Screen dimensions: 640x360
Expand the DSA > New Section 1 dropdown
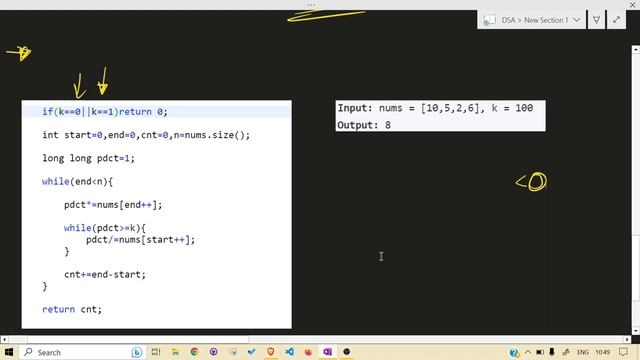pyautogui.click(x=576, y=20)
